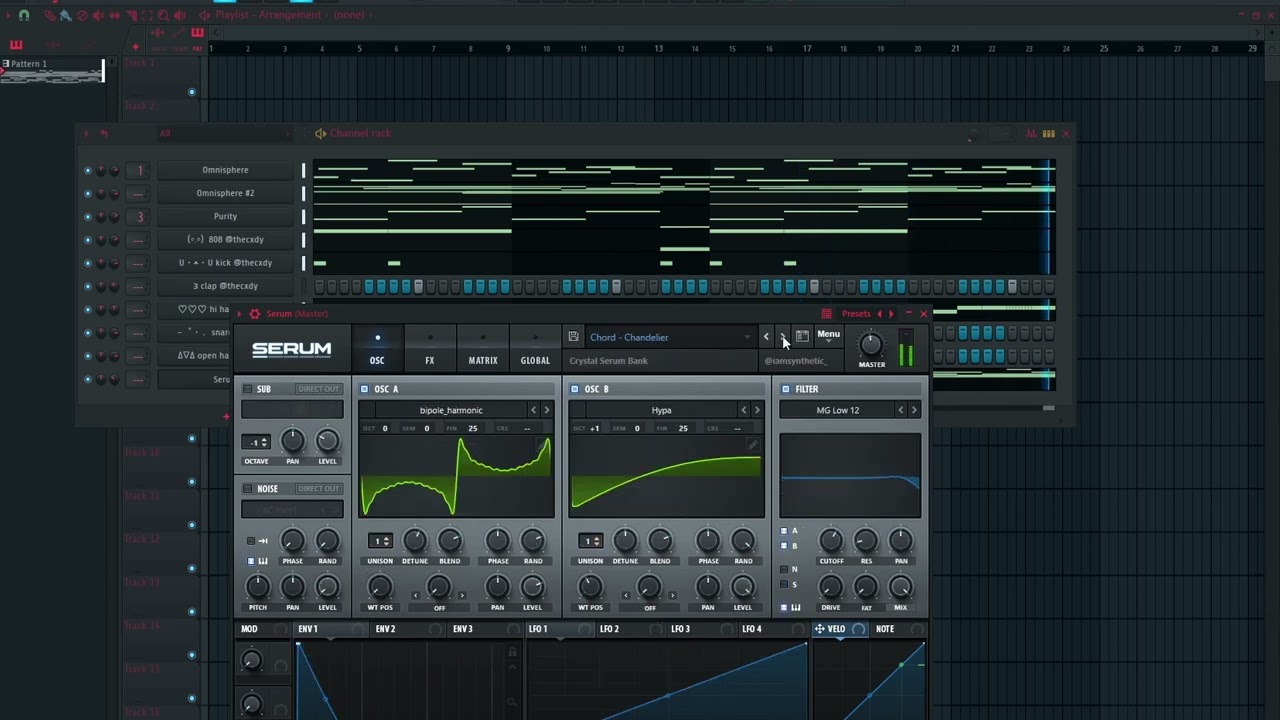Click the Omnisphere channel button
The image size is (1280, 720).
click(225, 170)
